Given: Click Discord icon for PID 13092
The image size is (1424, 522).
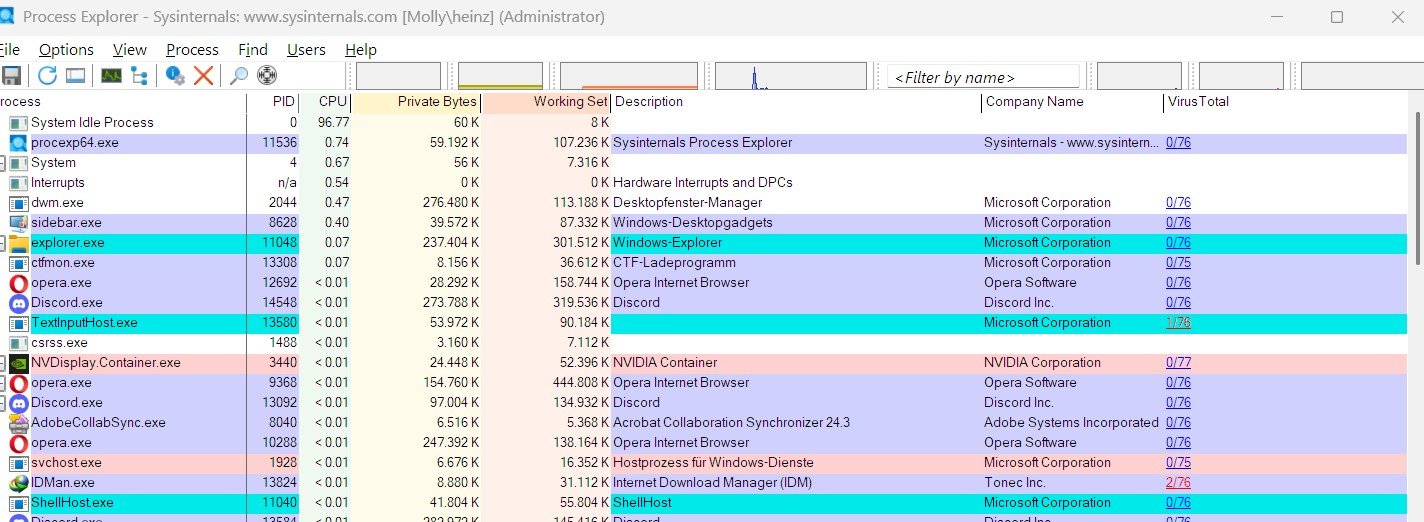Looking at the screenshot, I should [x=18, y=403].
